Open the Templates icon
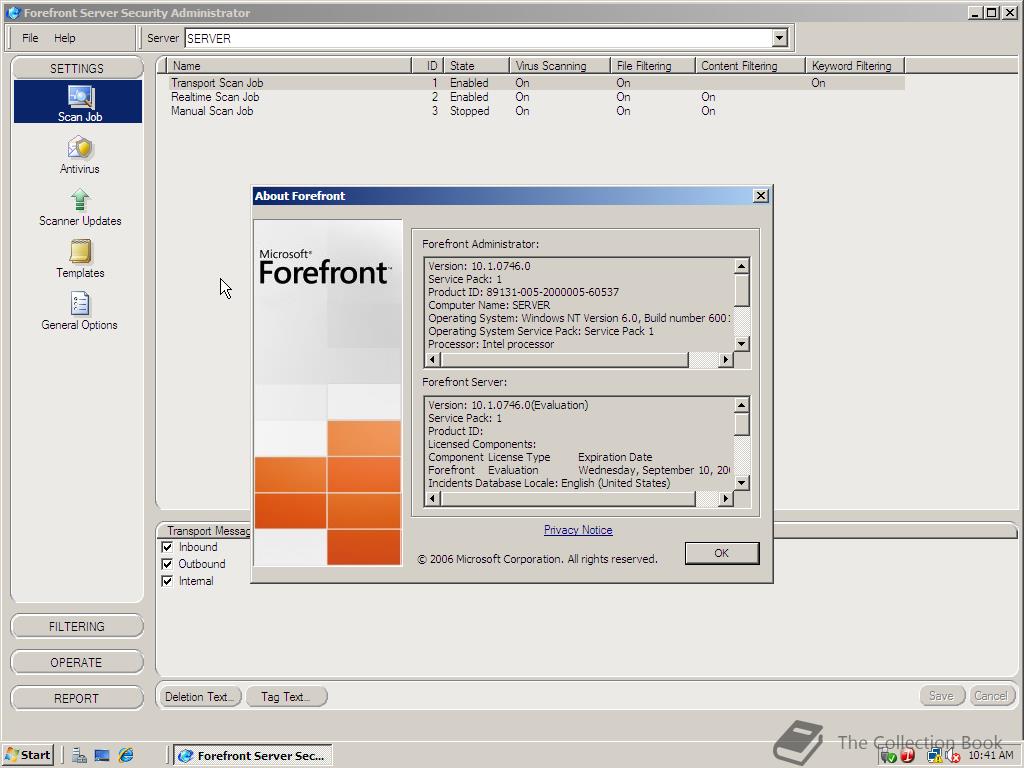 (80, 259)
